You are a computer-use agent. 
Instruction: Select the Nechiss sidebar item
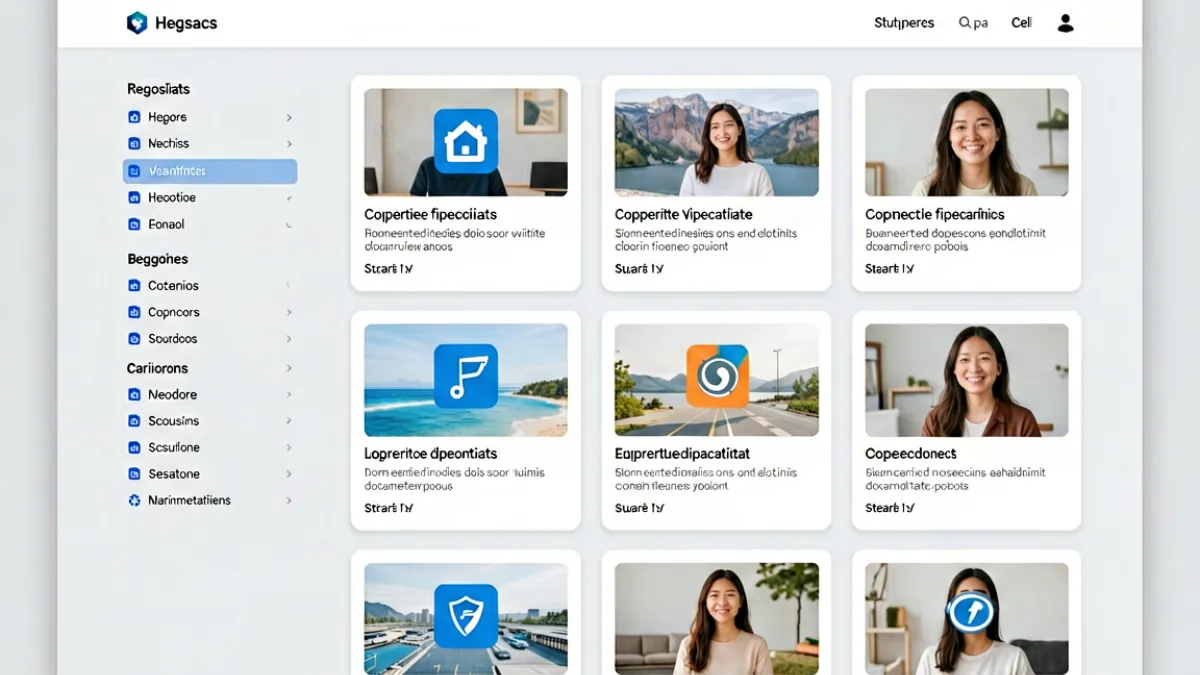(x=210, y=144)
